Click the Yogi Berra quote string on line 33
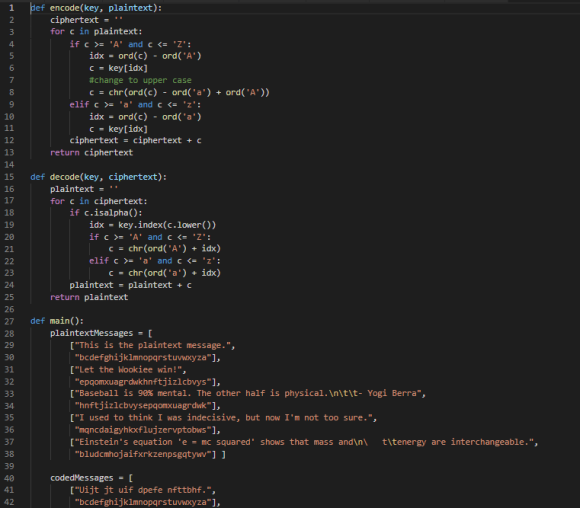 pyautogui.click(x=248, y=393)
